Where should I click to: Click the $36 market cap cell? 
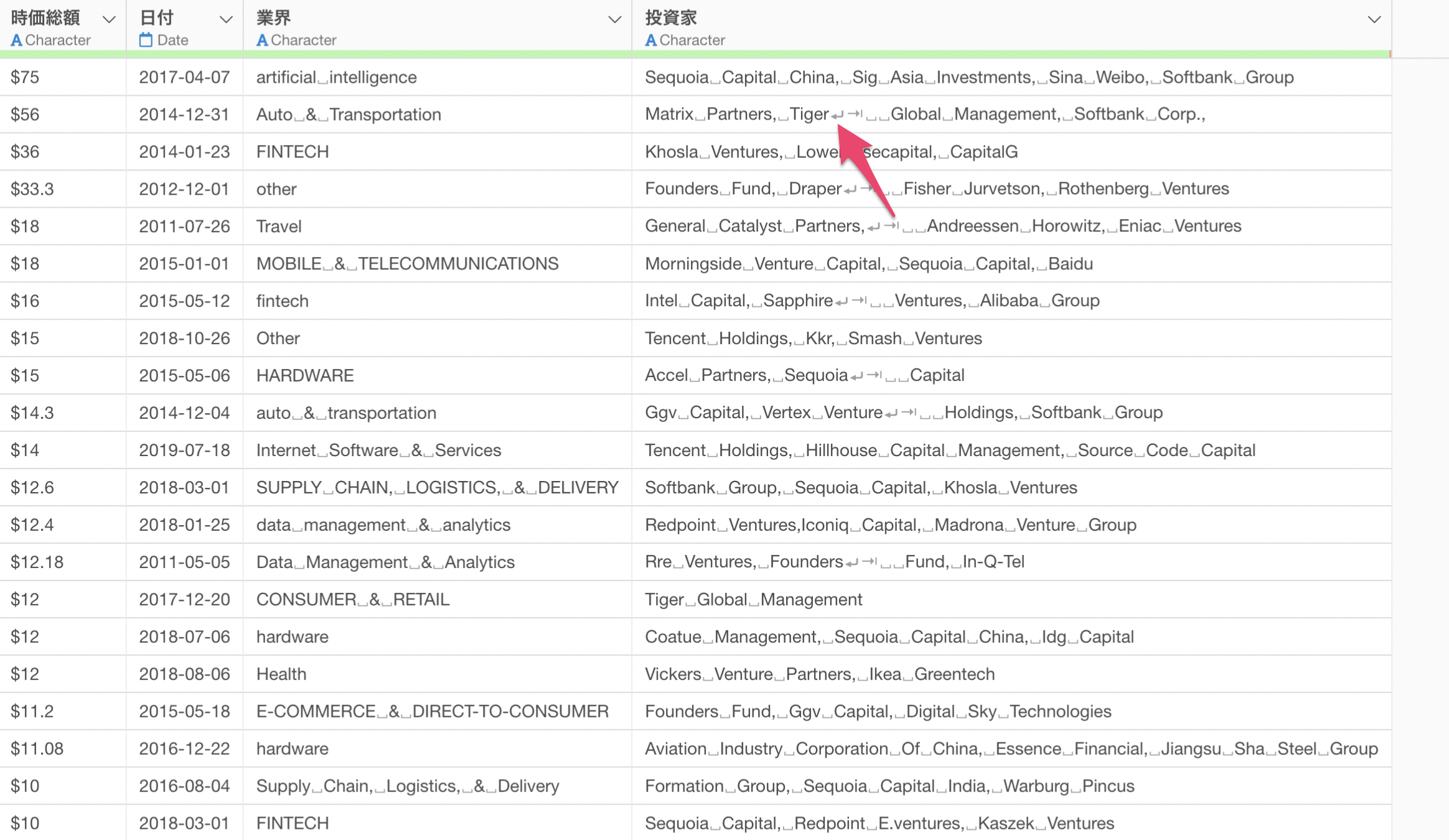63,152
